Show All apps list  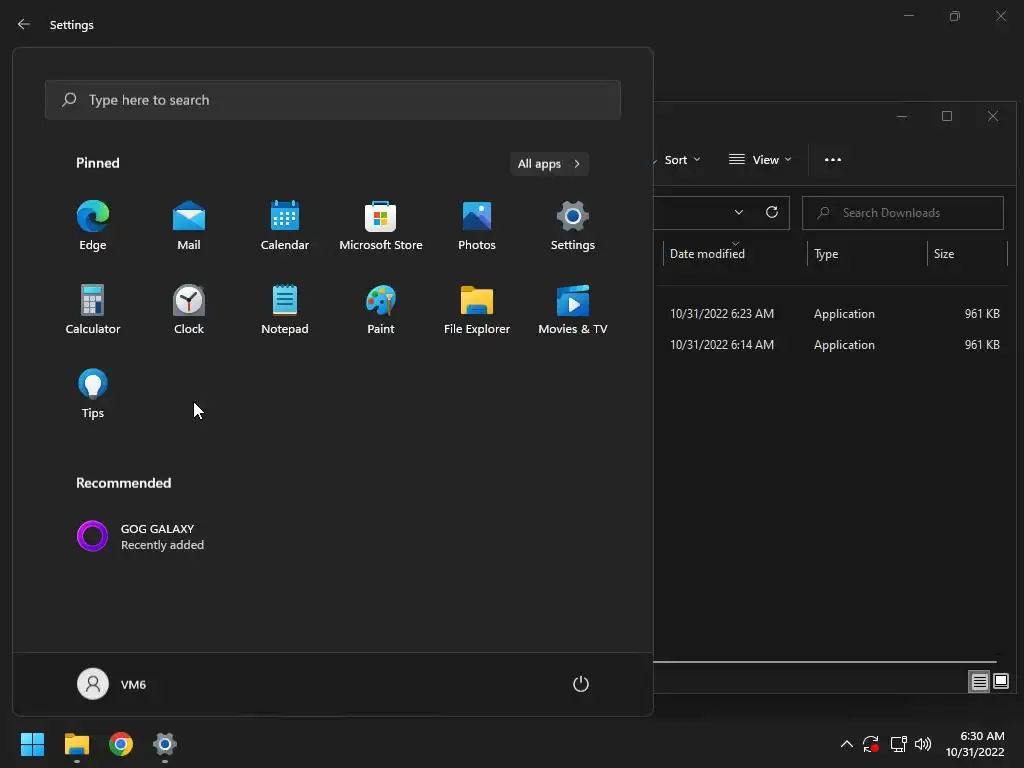click(549, 164)
